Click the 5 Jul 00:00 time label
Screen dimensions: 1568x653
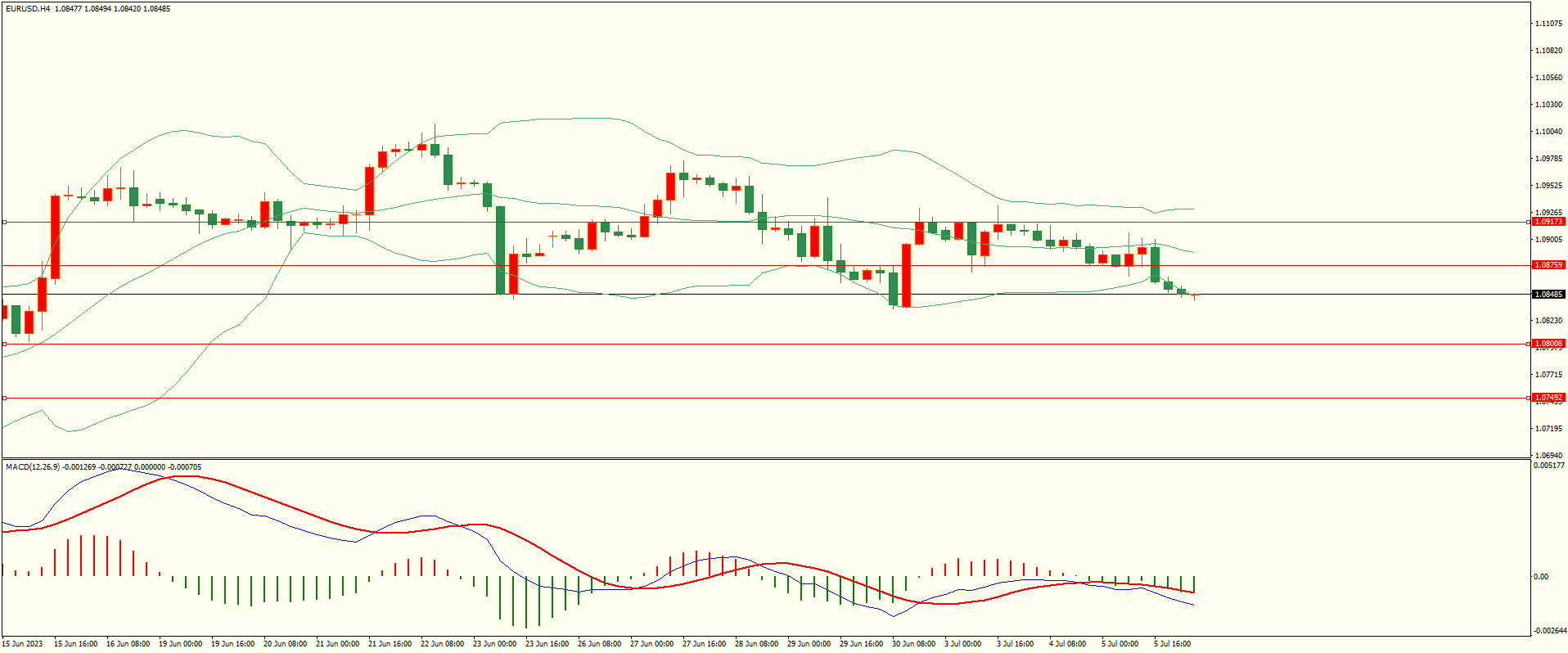(x=1120, y=644)
